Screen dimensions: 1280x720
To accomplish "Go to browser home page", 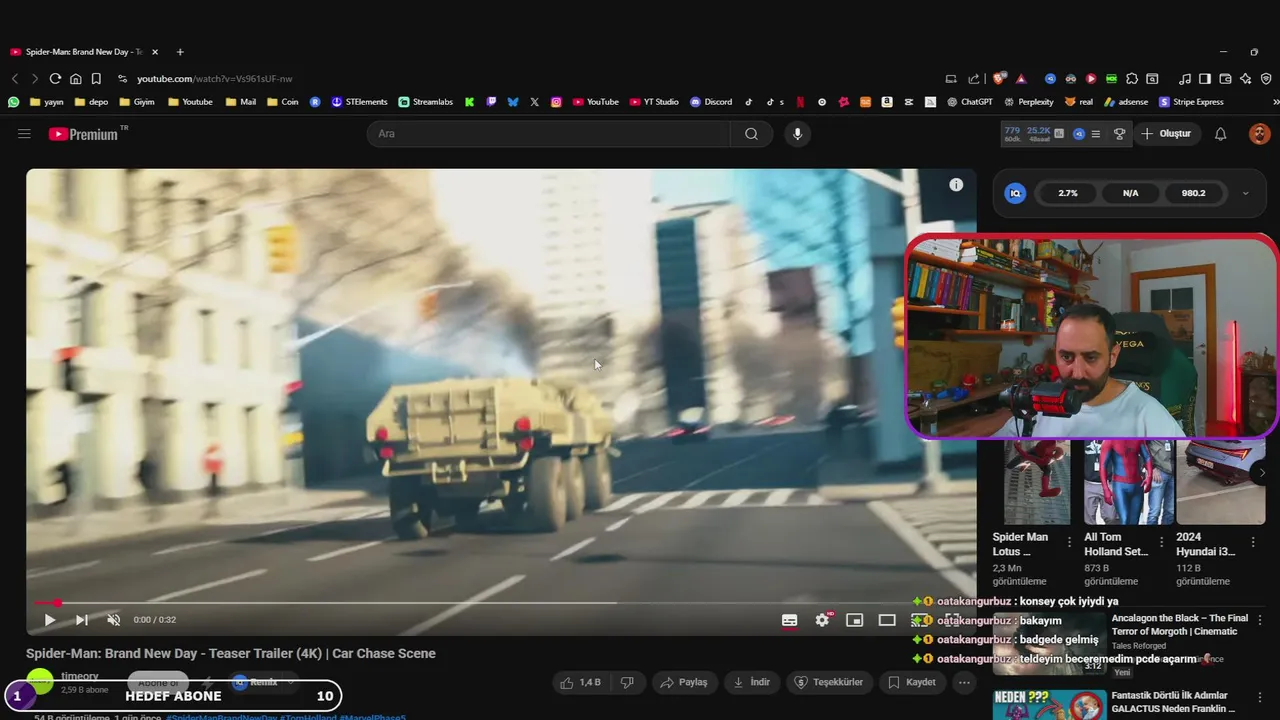I will point(76,79).
